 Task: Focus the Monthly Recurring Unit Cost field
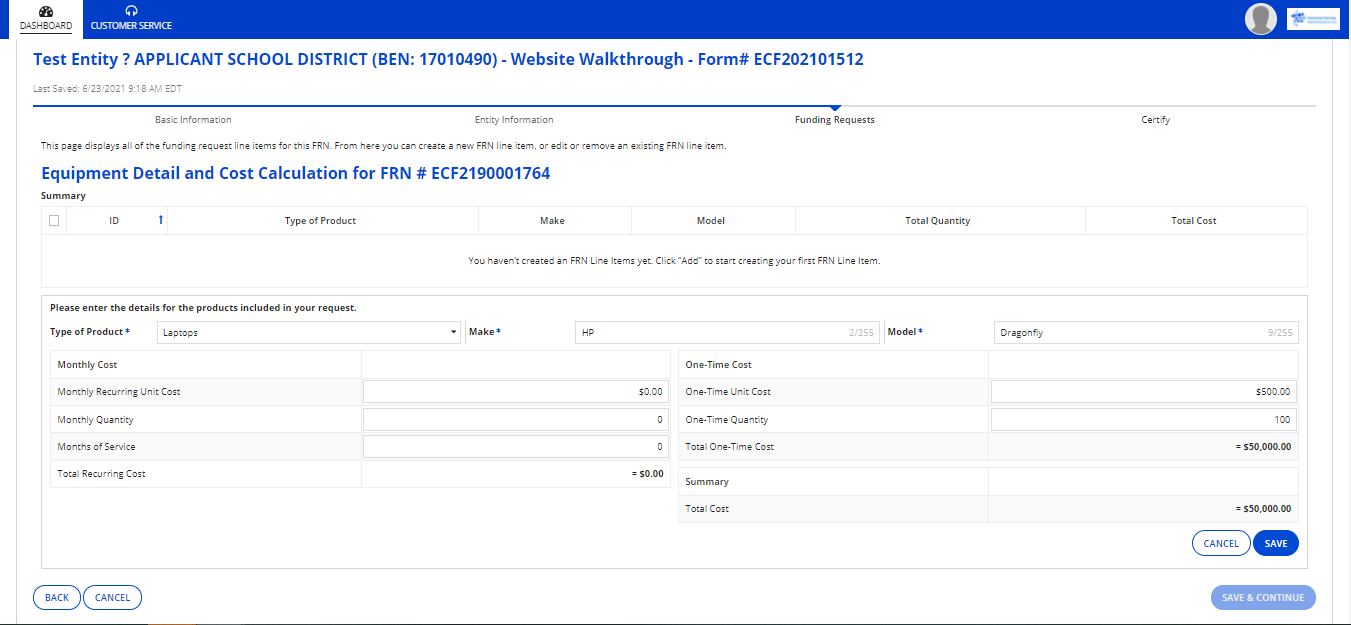click(x=515, y=392)
